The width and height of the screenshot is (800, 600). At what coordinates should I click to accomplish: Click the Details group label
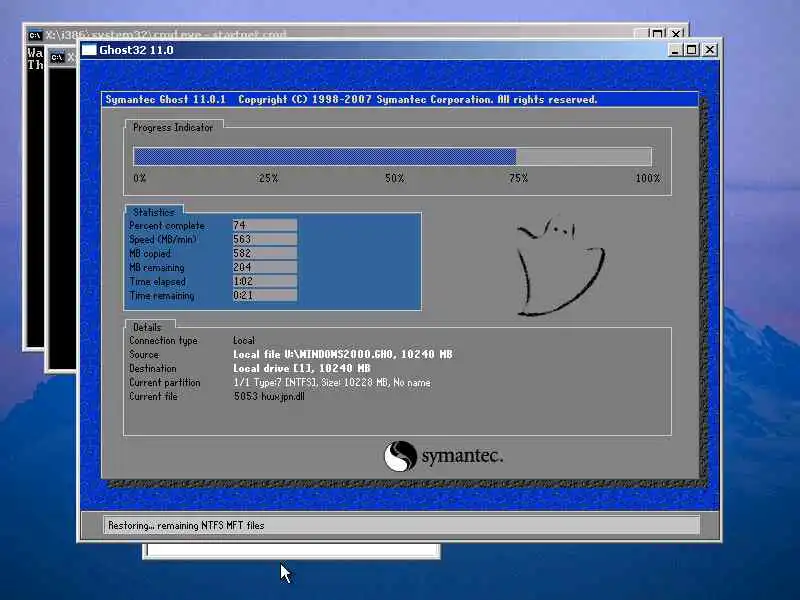(147, 327)
